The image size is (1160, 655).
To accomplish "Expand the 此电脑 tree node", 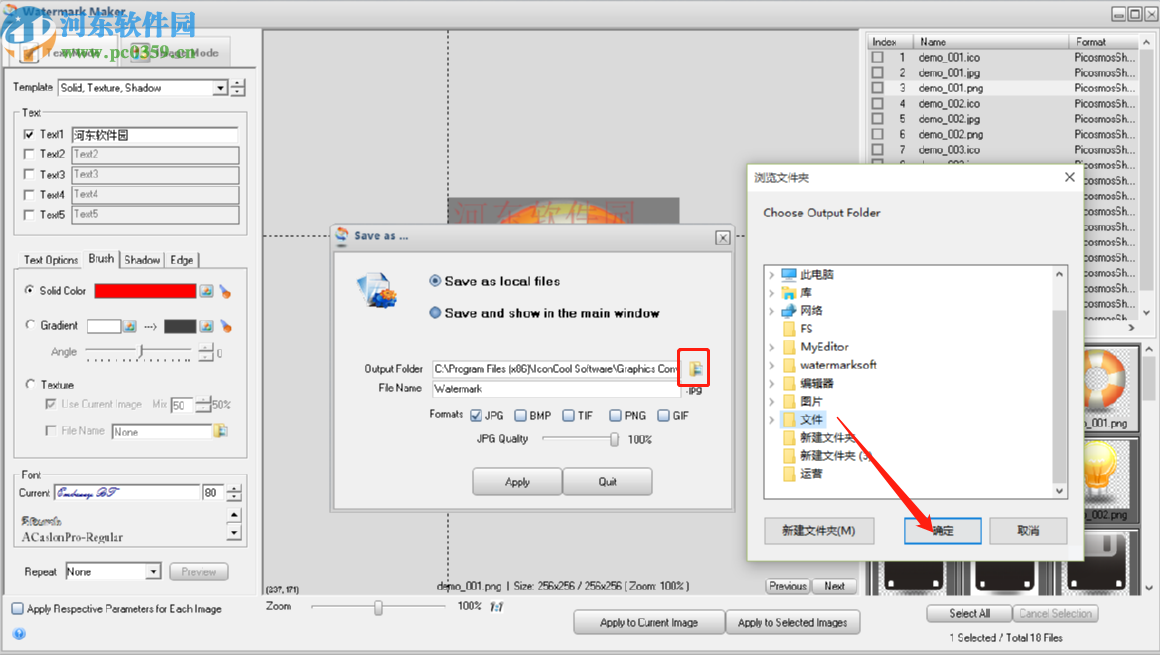I will click(772, 275).
